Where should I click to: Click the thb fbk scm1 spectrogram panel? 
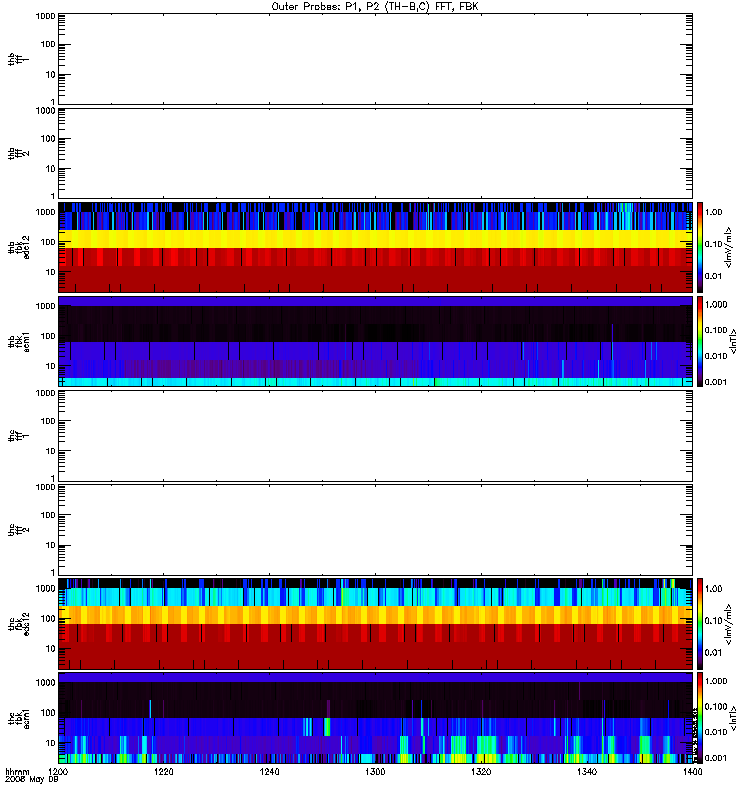(375, 341)
